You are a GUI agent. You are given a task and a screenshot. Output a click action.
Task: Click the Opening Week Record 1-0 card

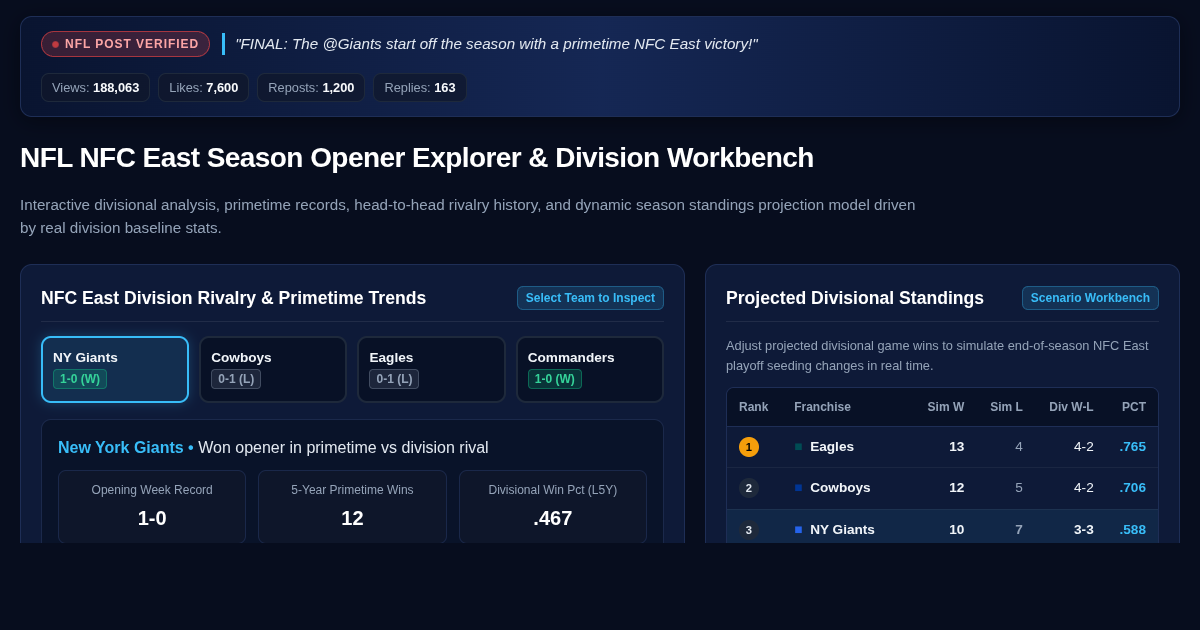[152, 507]
